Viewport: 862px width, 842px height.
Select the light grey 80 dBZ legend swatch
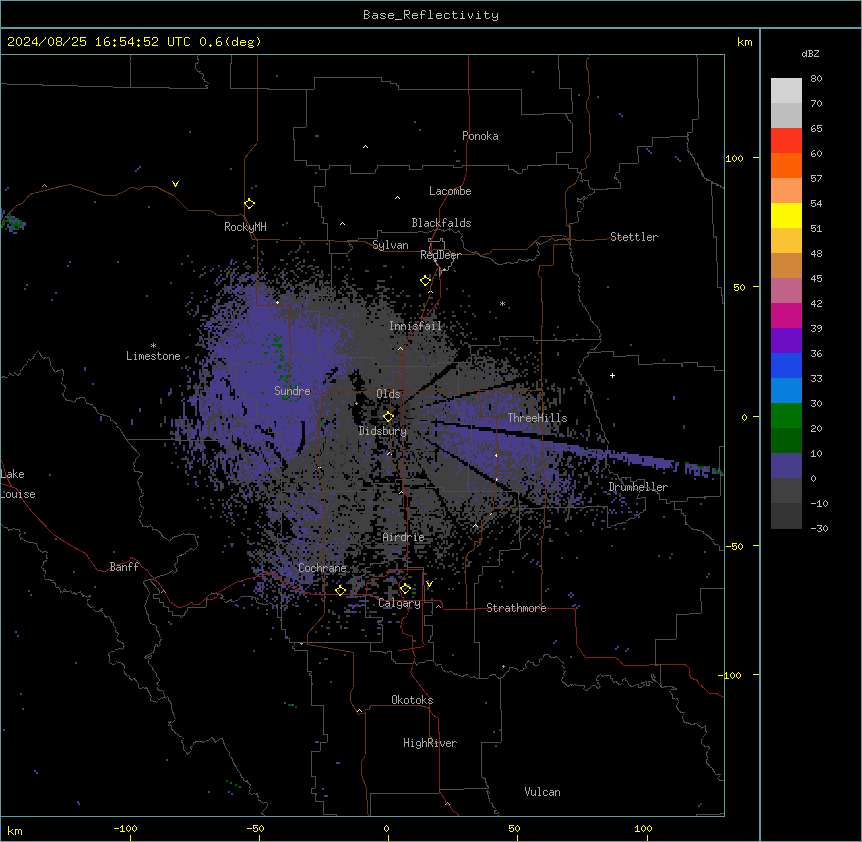[786, 91]
